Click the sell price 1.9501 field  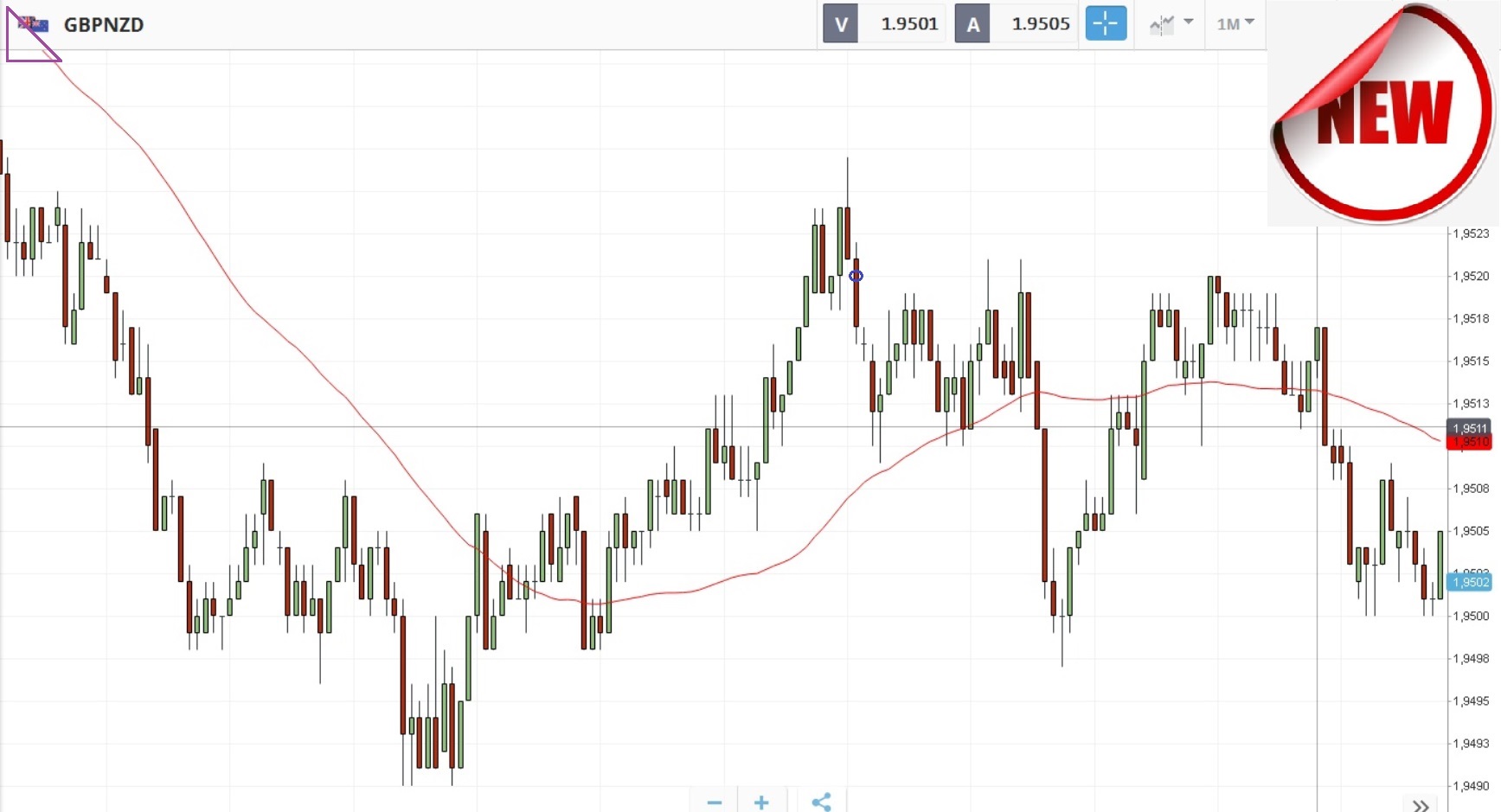coord(909,24)
